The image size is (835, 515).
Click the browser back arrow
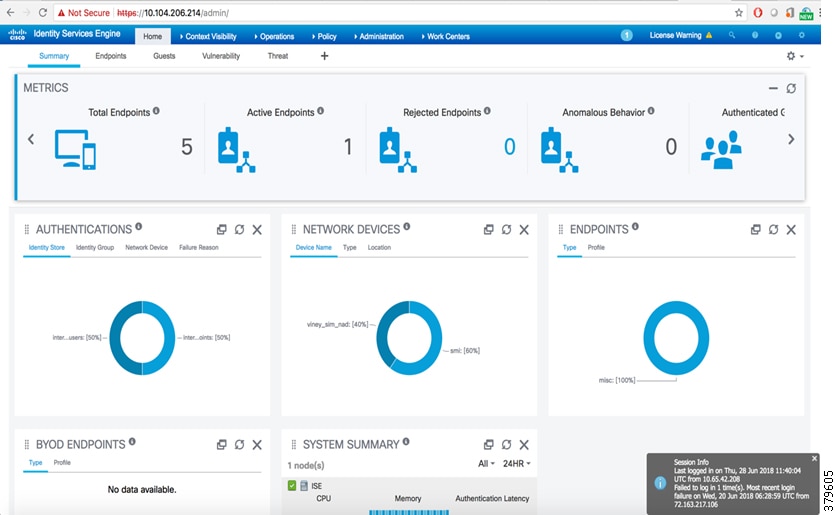(x=11, y=12)
